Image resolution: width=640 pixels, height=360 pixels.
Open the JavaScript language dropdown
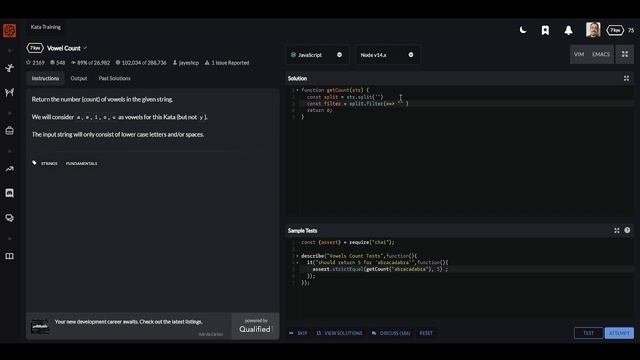click(317, 55)
